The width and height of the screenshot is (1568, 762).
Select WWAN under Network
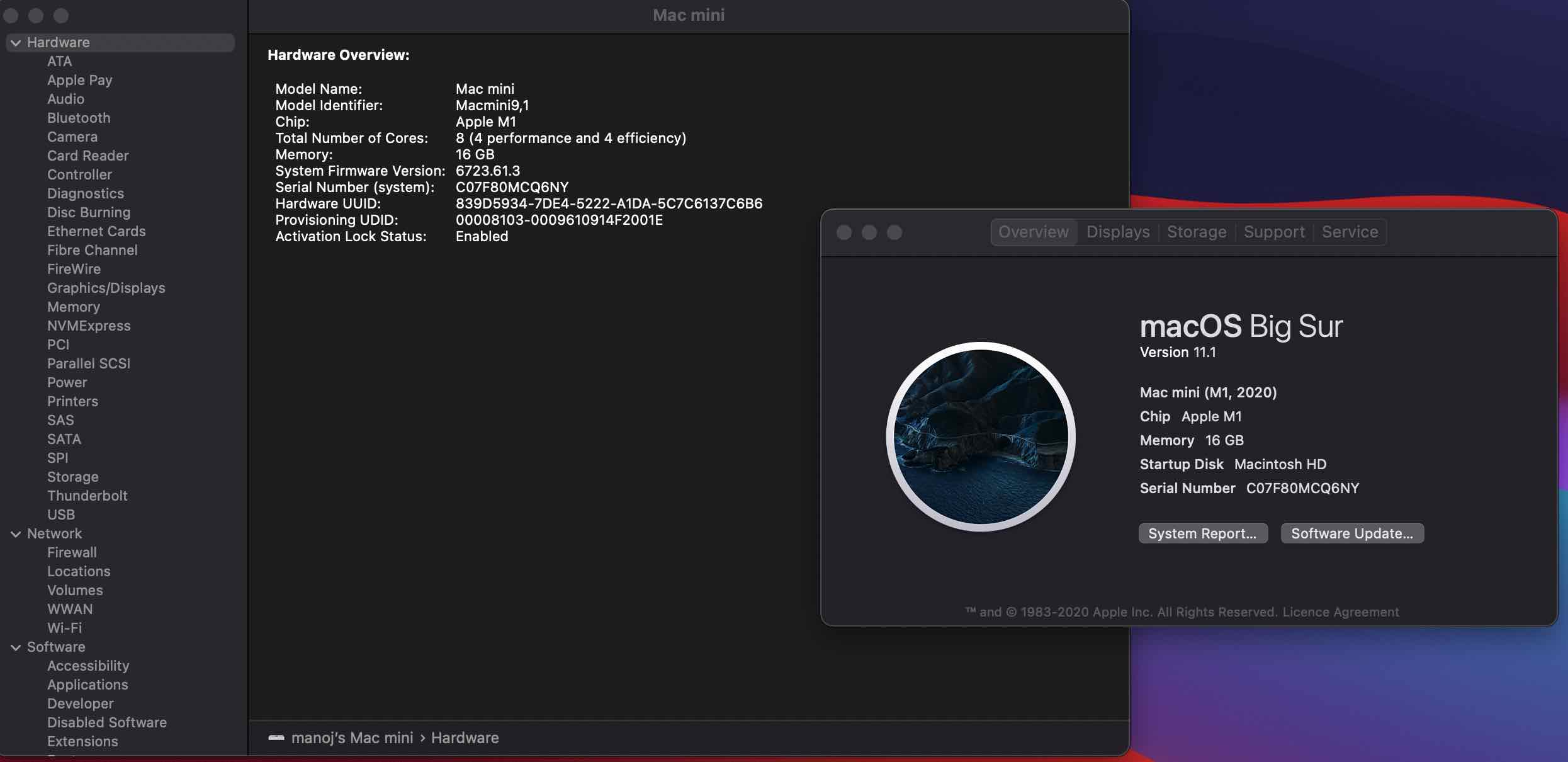(x=70, y=609)
